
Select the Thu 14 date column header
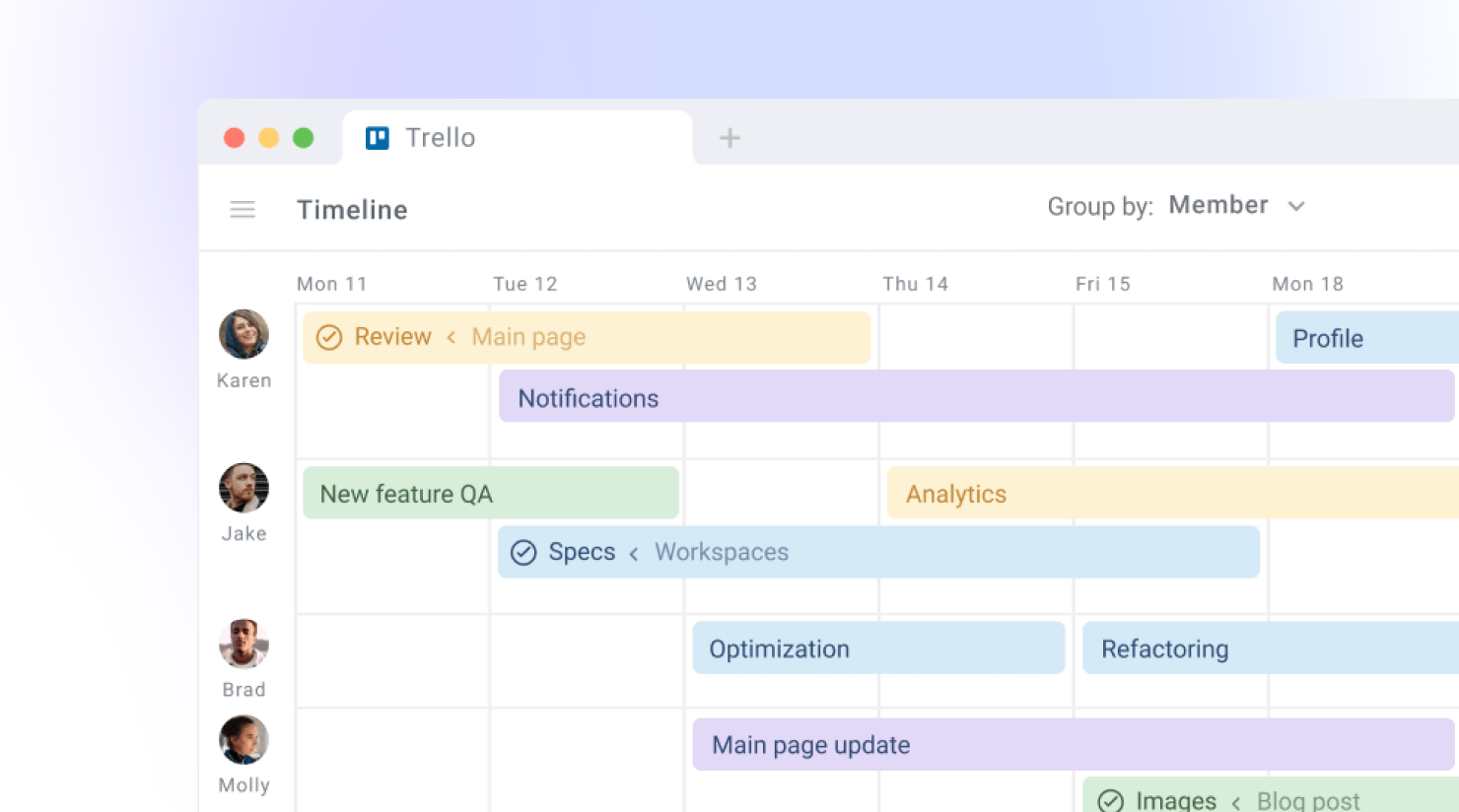[x=916, y=284]
